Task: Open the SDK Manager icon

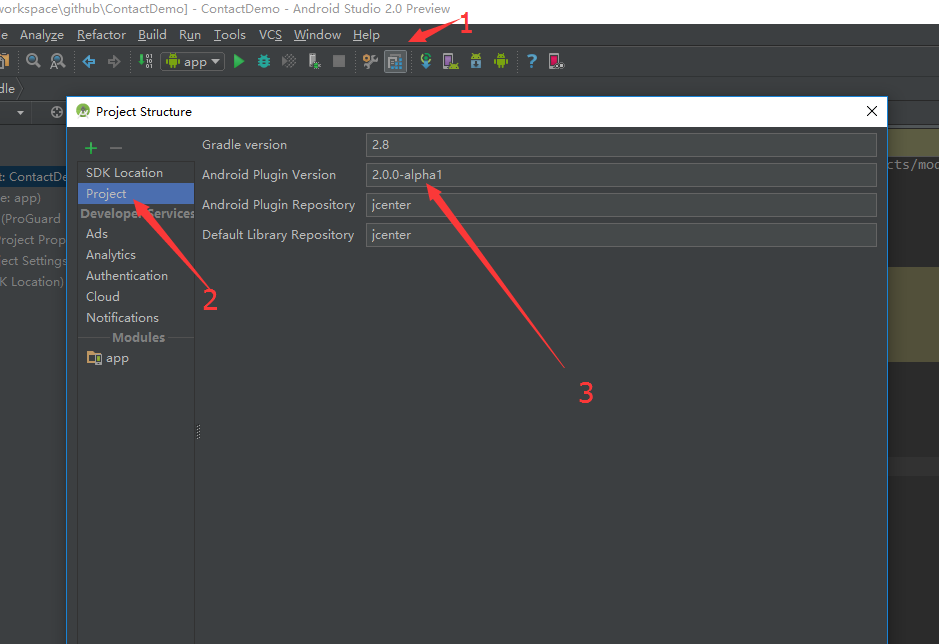Action: 476,61
